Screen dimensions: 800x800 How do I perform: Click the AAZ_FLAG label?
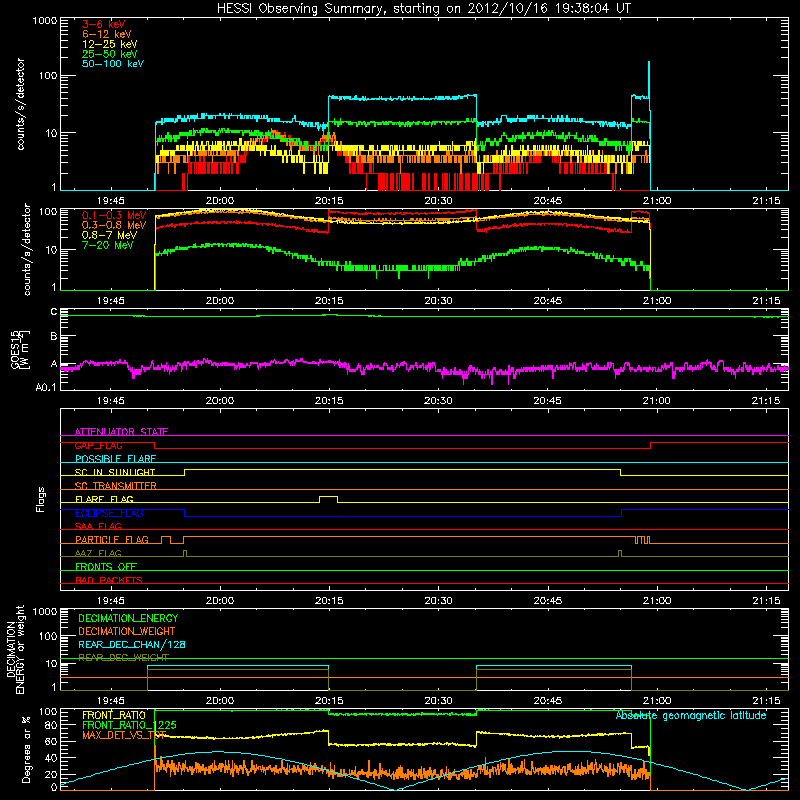tap(98, 553)
